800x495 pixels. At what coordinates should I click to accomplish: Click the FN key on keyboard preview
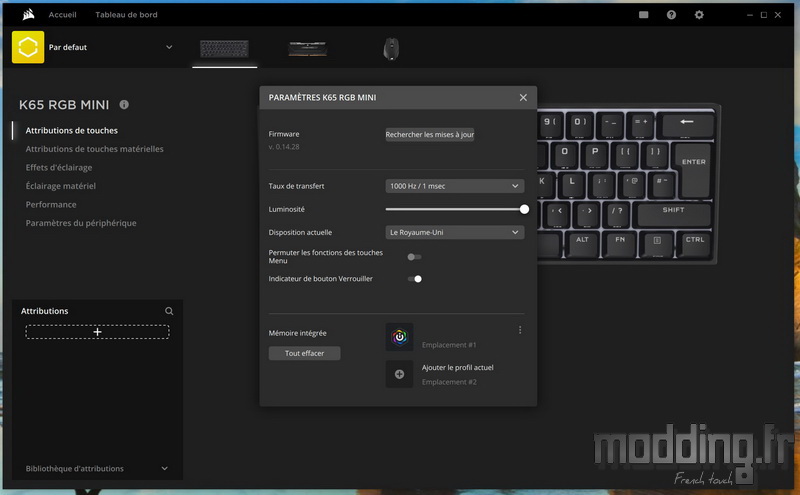tap(620, 244)
